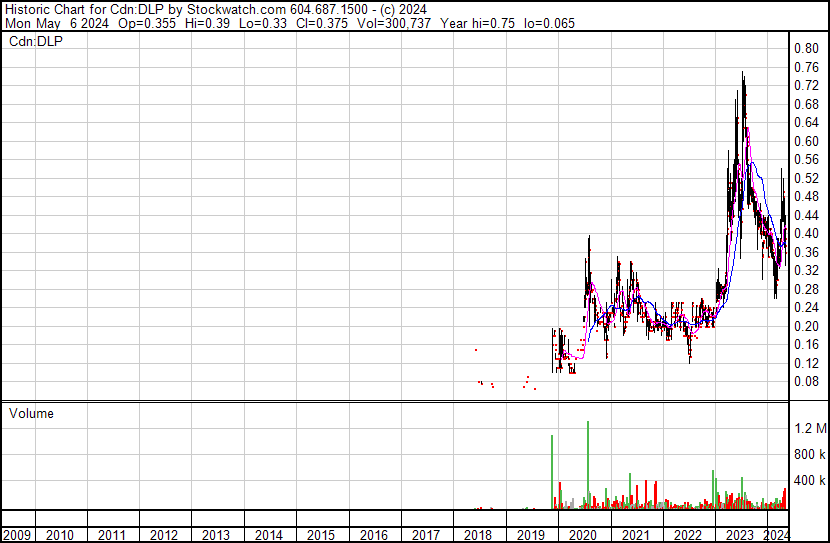Click the 2010 year label
830x543 pixels.
click(x=60, y=535)
